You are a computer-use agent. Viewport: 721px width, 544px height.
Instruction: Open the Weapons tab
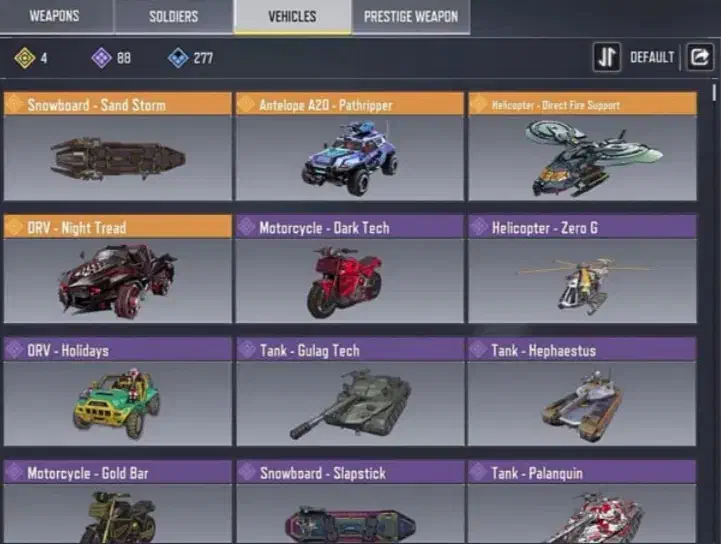(54, 17)
